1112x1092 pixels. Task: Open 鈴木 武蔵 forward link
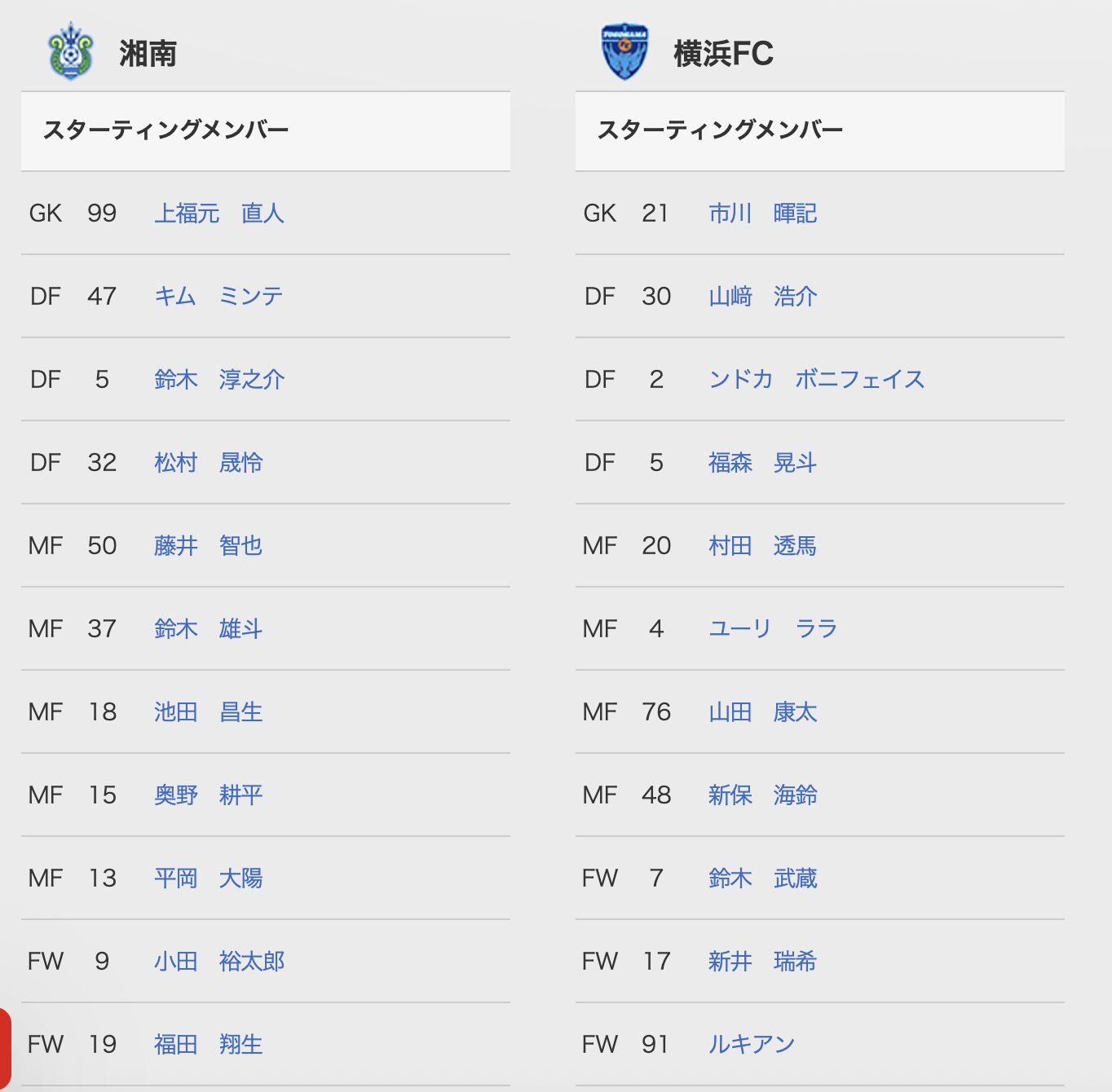[x=763, y=878]
